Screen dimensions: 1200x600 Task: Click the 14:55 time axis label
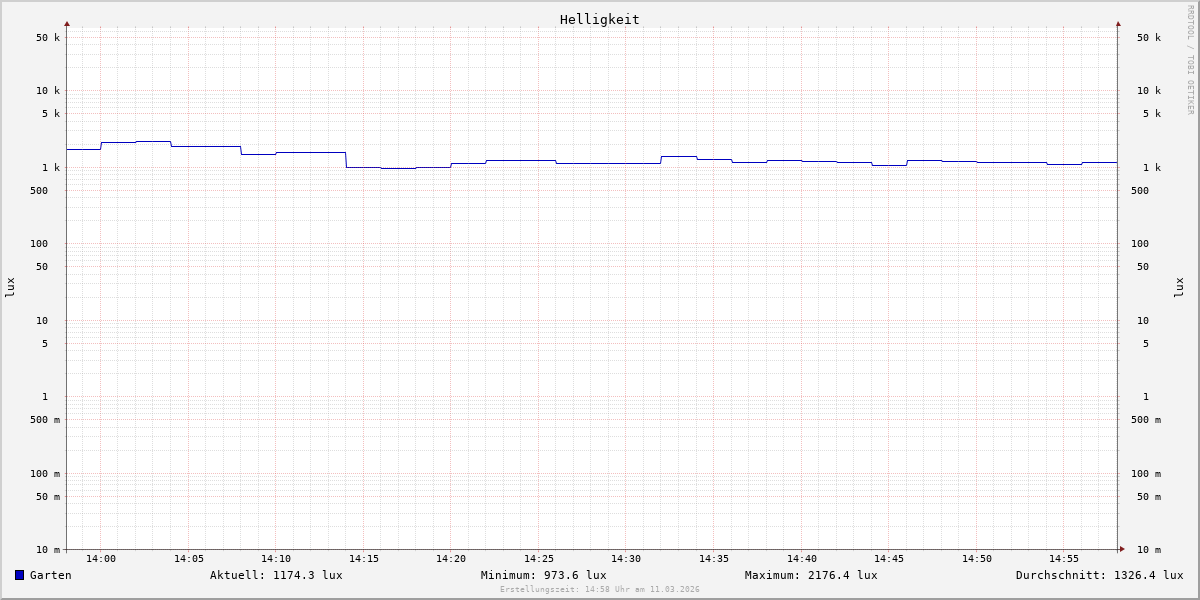(x=1064, y=559)
